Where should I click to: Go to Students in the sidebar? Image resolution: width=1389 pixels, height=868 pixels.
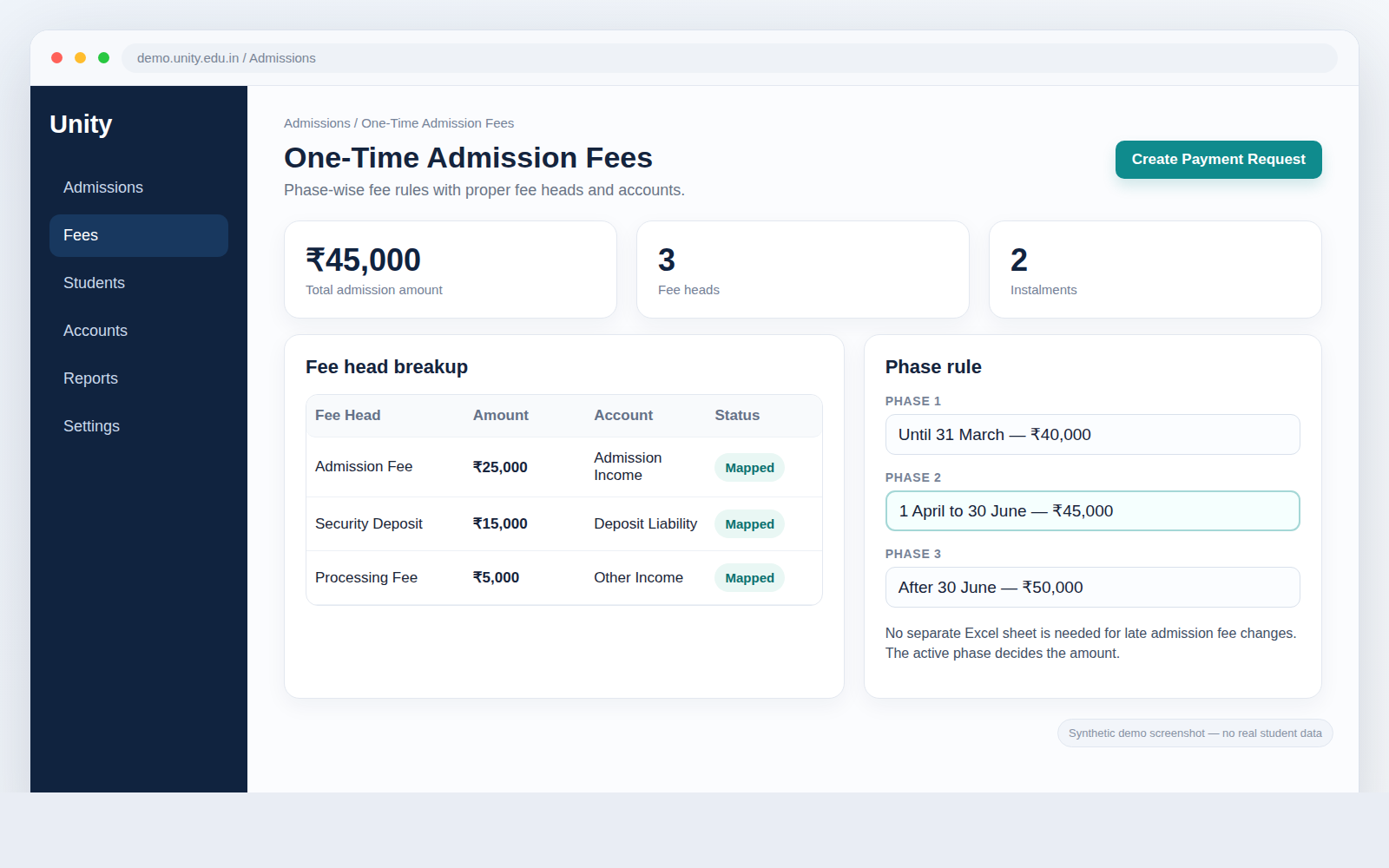[x=139, y=283]
